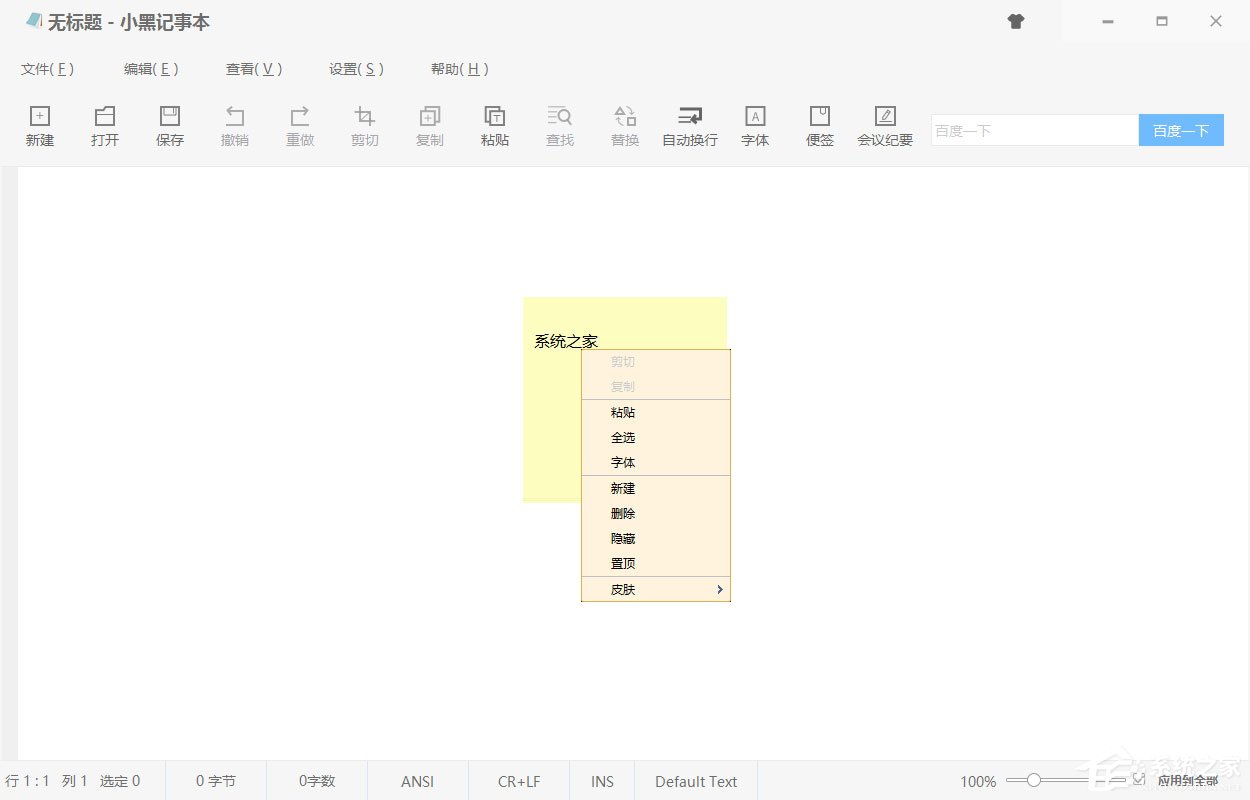1250x800 pixels.
Task: Switch line ending mode CR+LF
Action: pos(518,781)
